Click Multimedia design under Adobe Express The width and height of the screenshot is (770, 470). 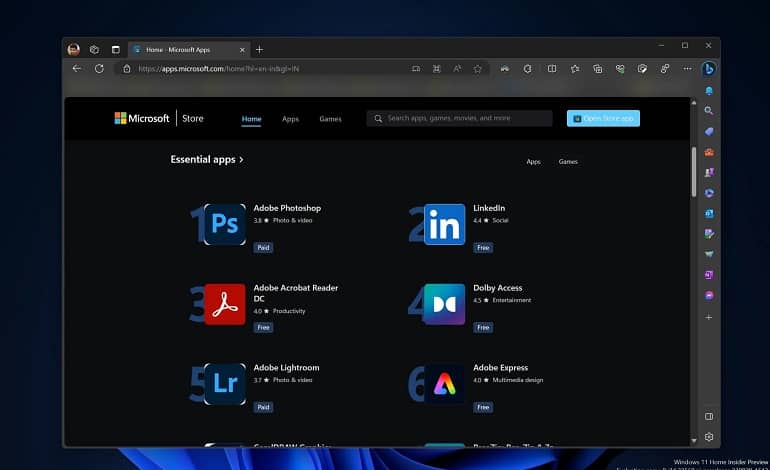pyautogui.click(x=518, y=380)
